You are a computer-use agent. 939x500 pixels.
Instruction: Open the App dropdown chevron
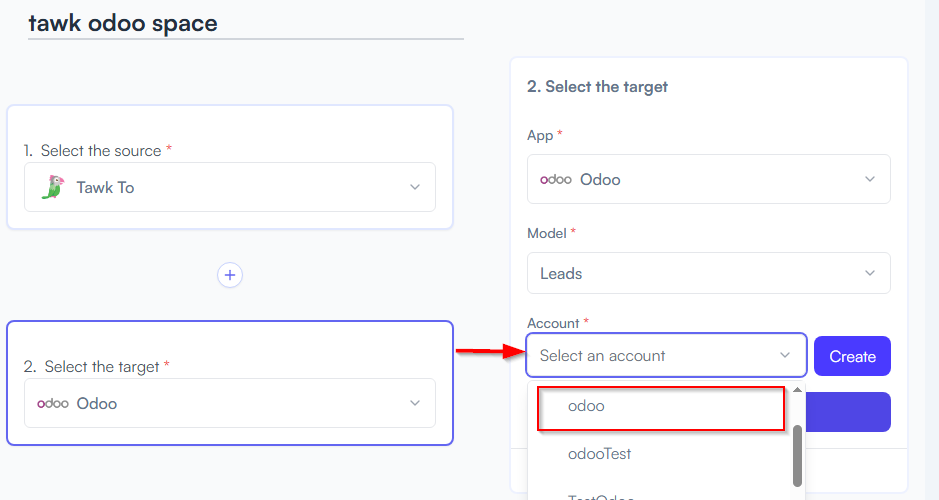point(870,179)
